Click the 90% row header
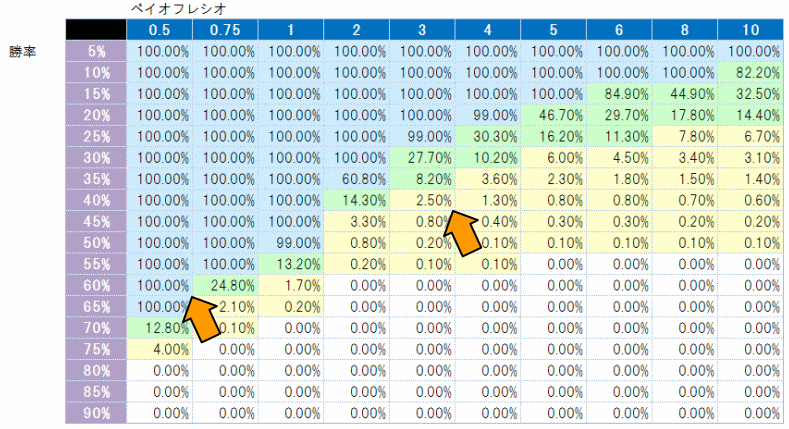This screenshot has height=429, width=789. (x=96, y=413)
